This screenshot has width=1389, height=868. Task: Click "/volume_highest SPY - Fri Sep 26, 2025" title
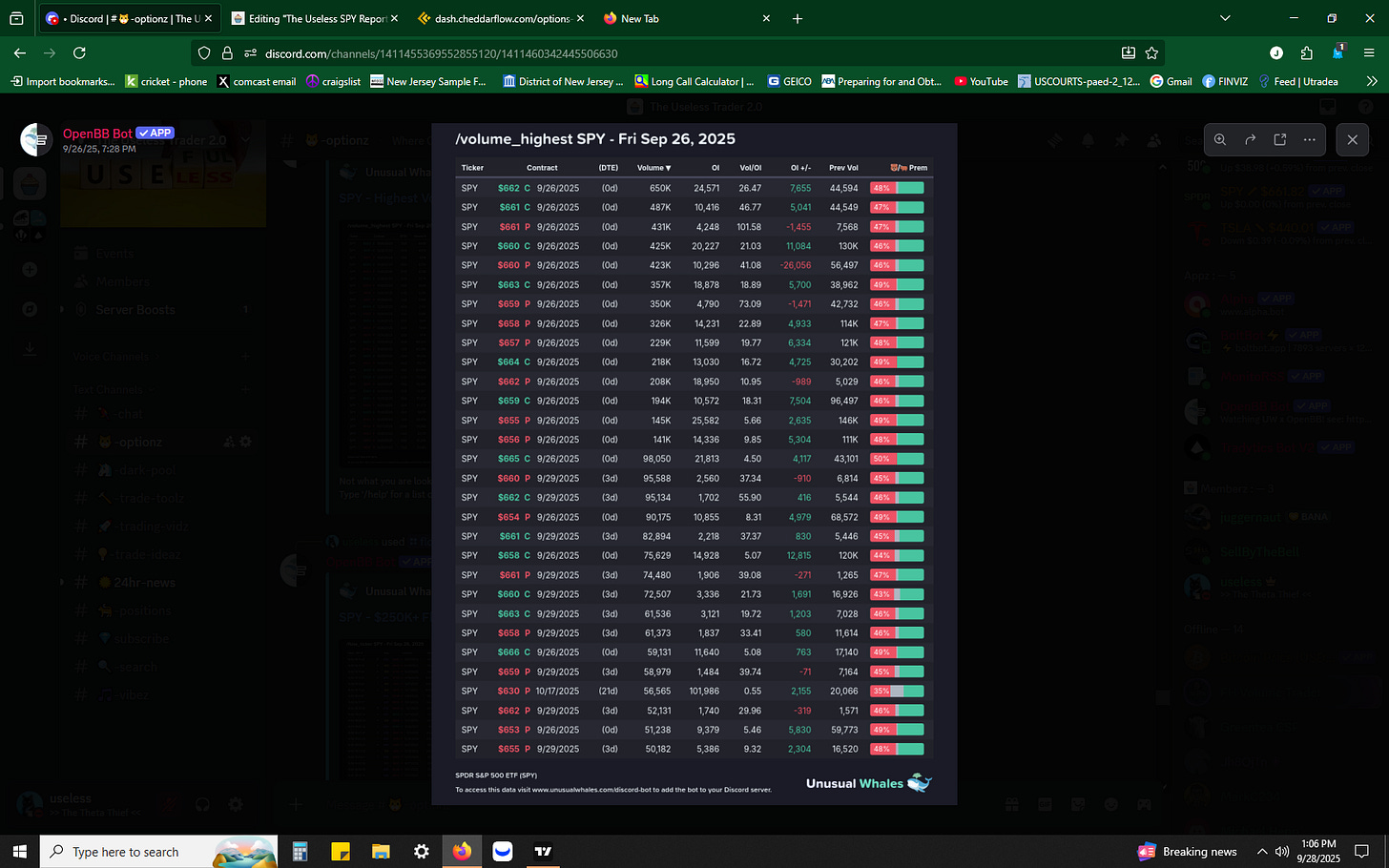click(595, 139)
